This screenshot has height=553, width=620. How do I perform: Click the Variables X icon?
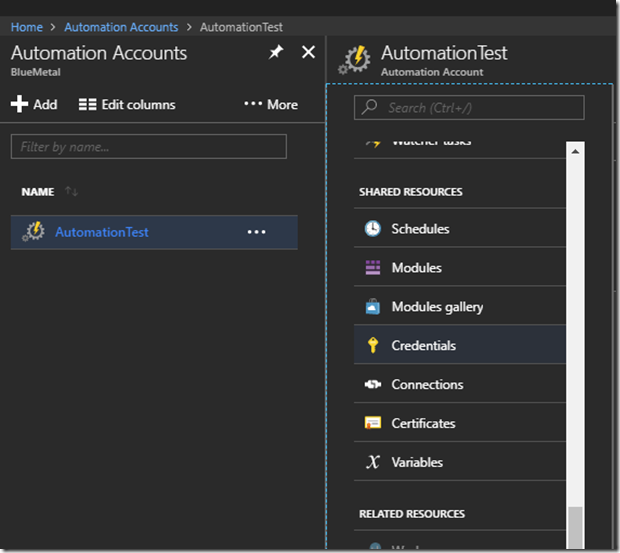click(372, 463)
